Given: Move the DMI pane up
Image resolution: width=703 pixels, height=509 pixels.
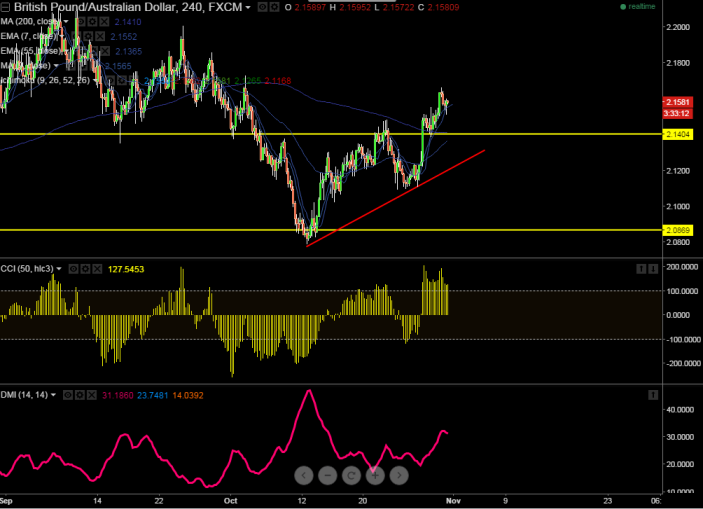Looking at the screenshot, I should (x=653, y=395).
